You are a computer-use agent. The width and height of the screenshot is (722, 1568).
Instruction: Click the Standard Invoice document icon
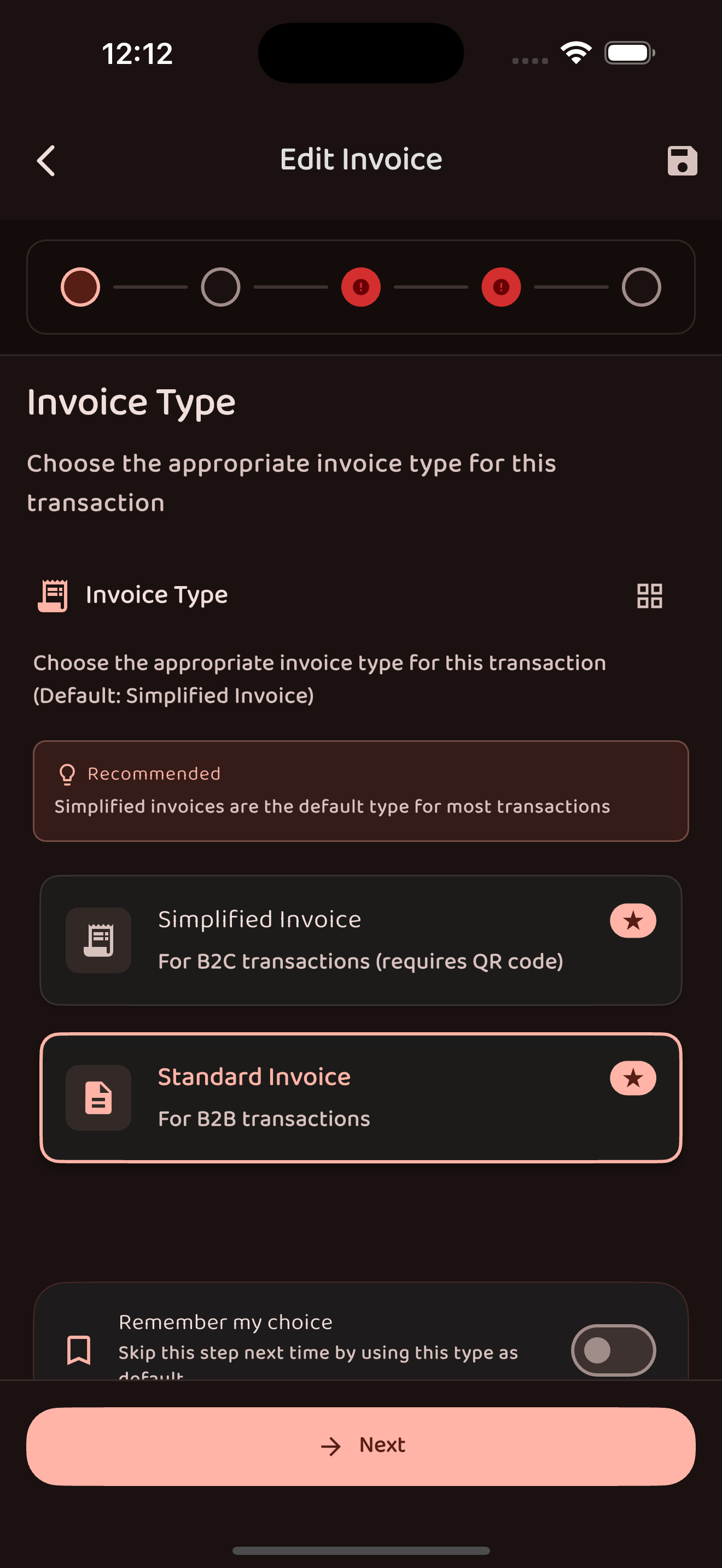coord(98,1097)
